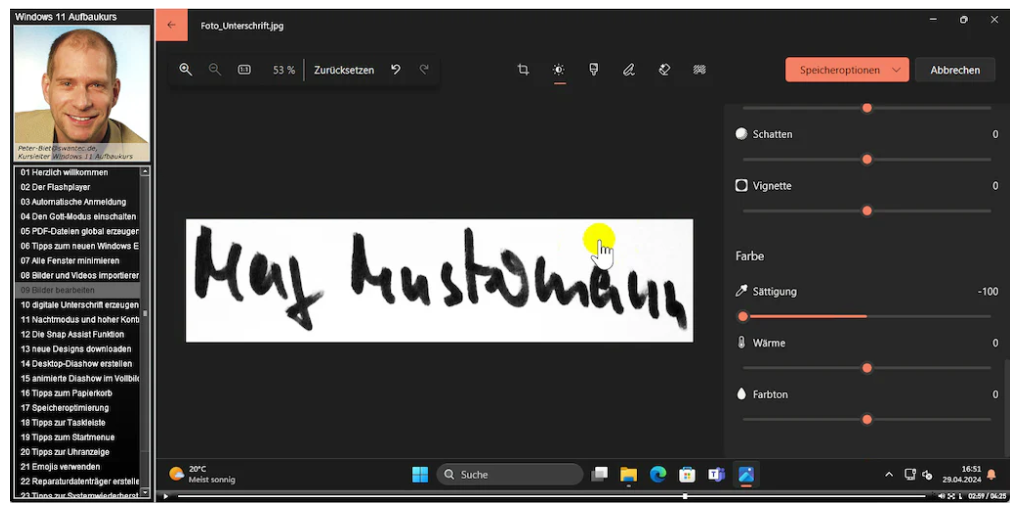
Task: Click the Zurücksetzen button
Action: coord(344,70)
